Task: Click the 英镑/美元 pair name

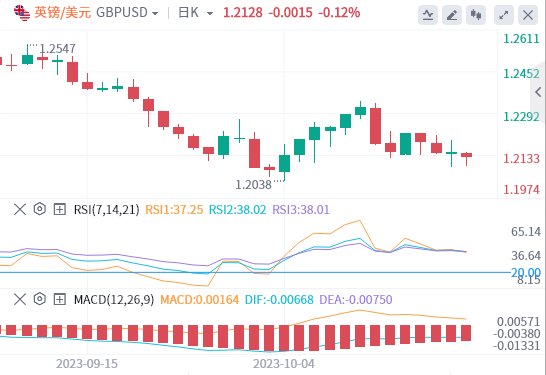Action: coord(63,13)
